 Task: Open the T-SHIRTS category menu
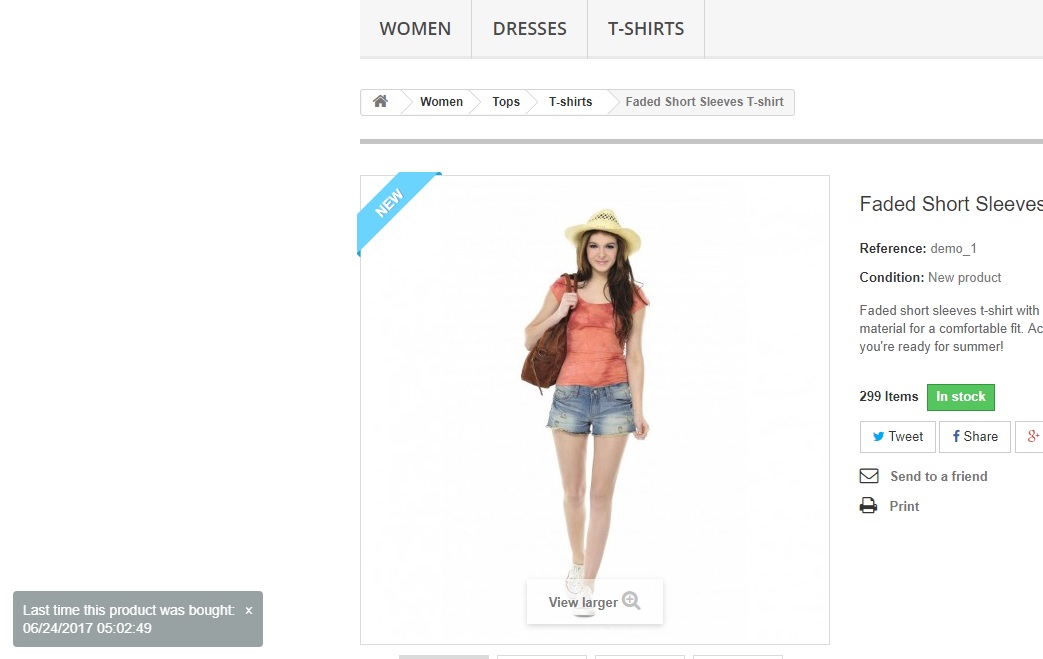coord(646,29)
